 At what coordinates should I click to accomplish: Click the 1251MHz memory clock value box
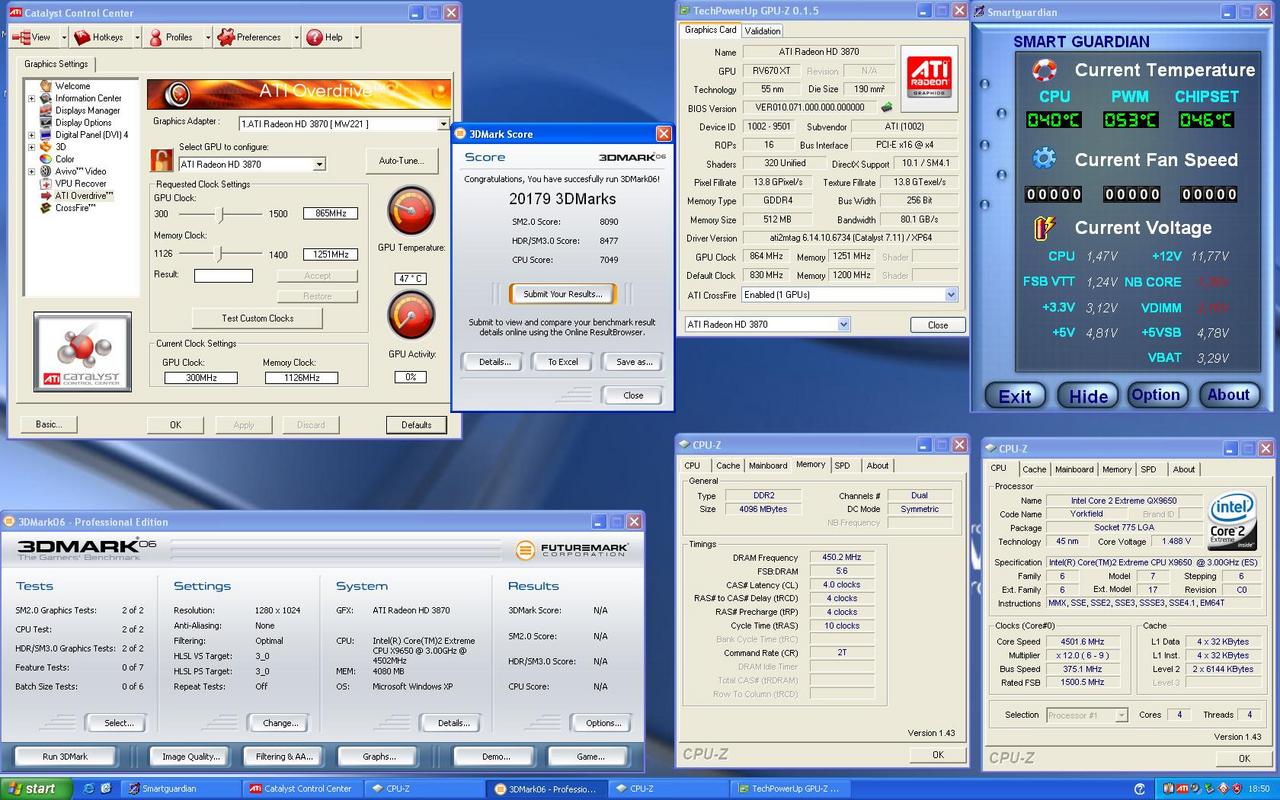[x=330, y=254]
